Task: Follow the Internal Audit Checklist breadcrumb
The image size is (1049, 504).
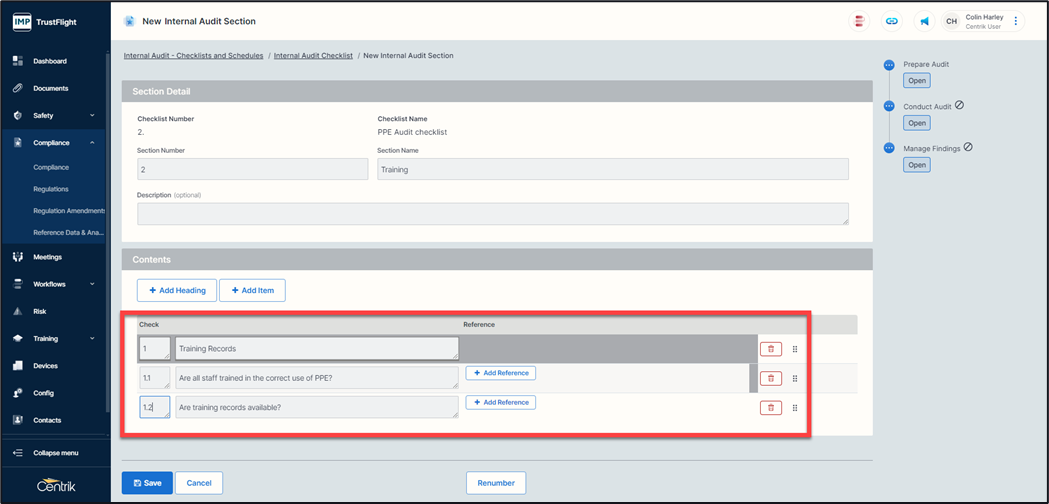Action: click(313, 56)
